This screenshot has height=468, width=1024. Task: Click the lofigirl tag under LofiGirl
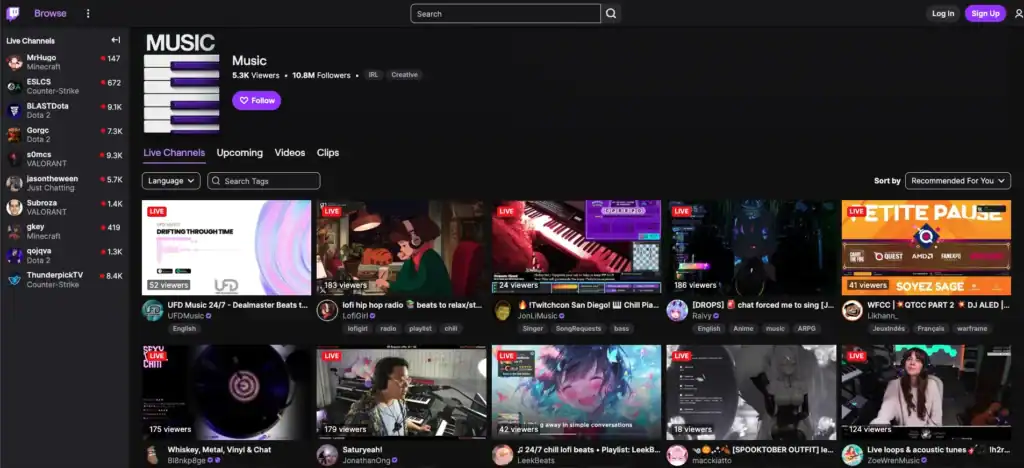(x=357, y=329)
